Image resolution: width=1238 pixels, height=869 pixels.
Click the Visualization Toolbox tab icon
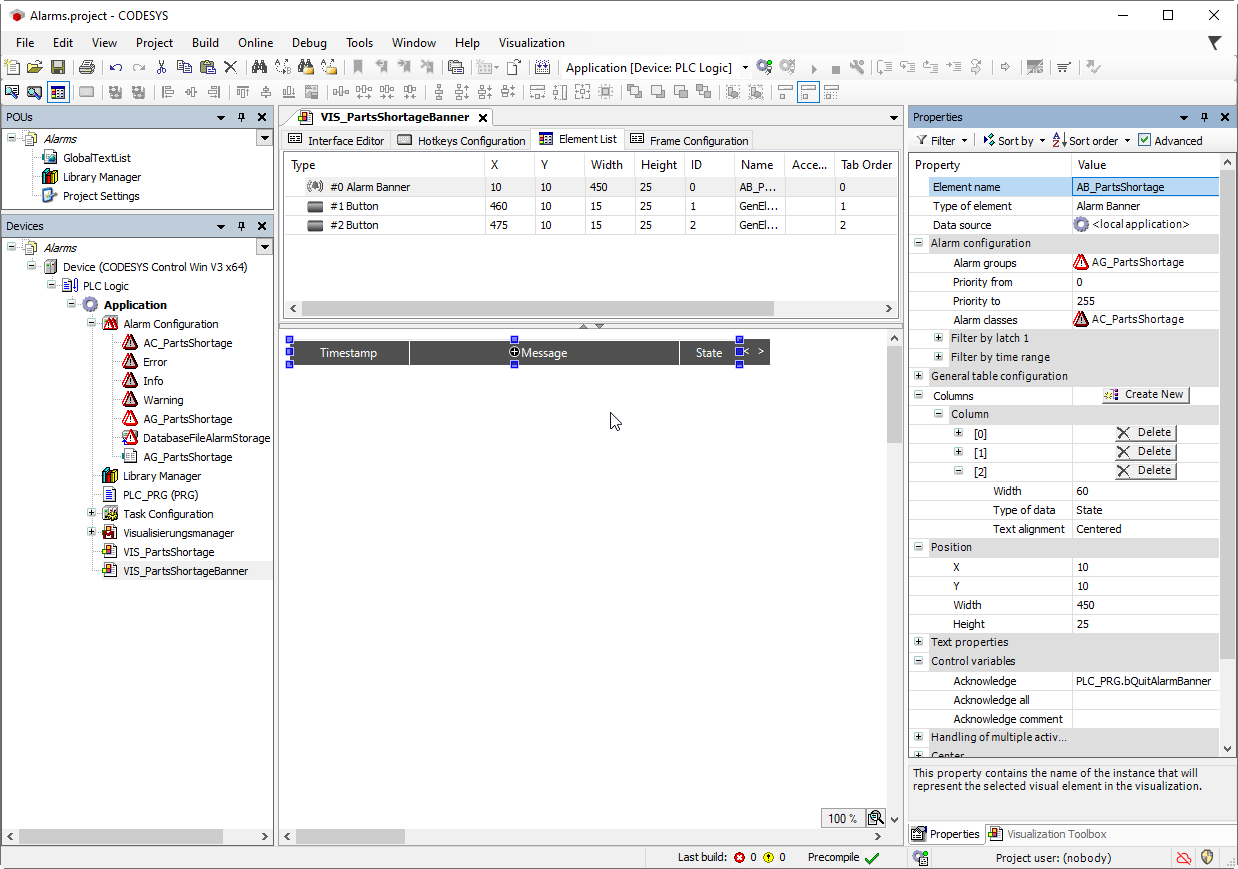[x=995, y=834]
